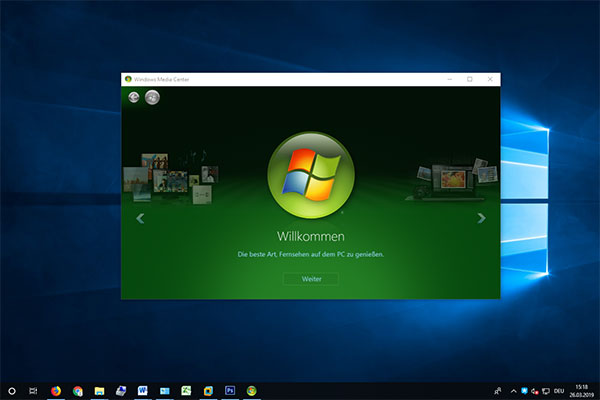Click the Willkommen heading text
Screen dimensions: 600x400
click(x=311, y=237)
